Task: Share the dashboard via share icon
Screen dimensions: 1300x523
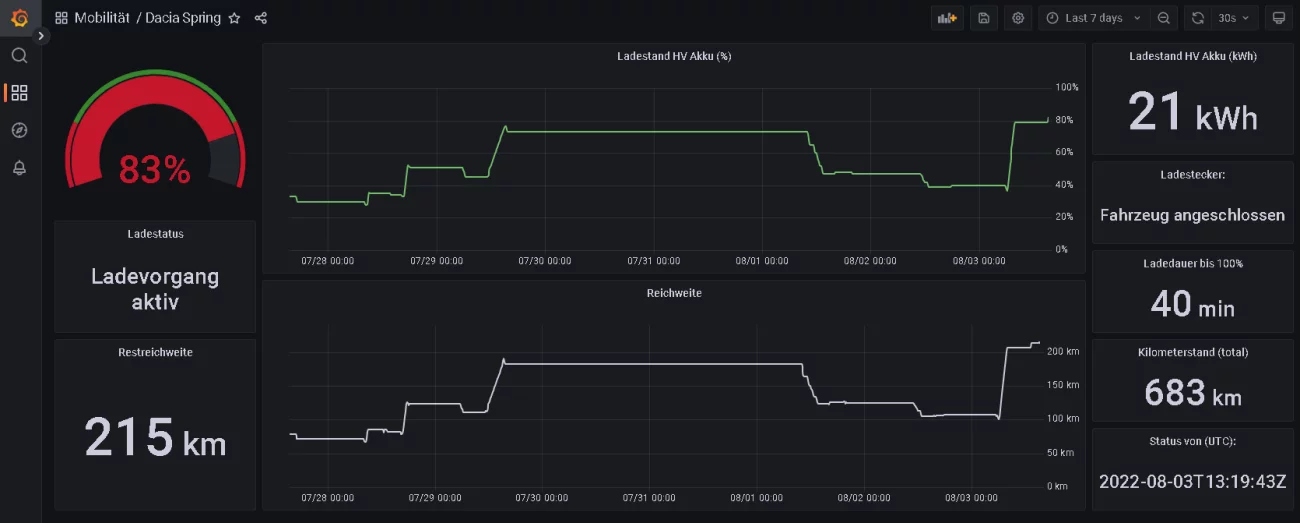Action: tap(261, 18)
